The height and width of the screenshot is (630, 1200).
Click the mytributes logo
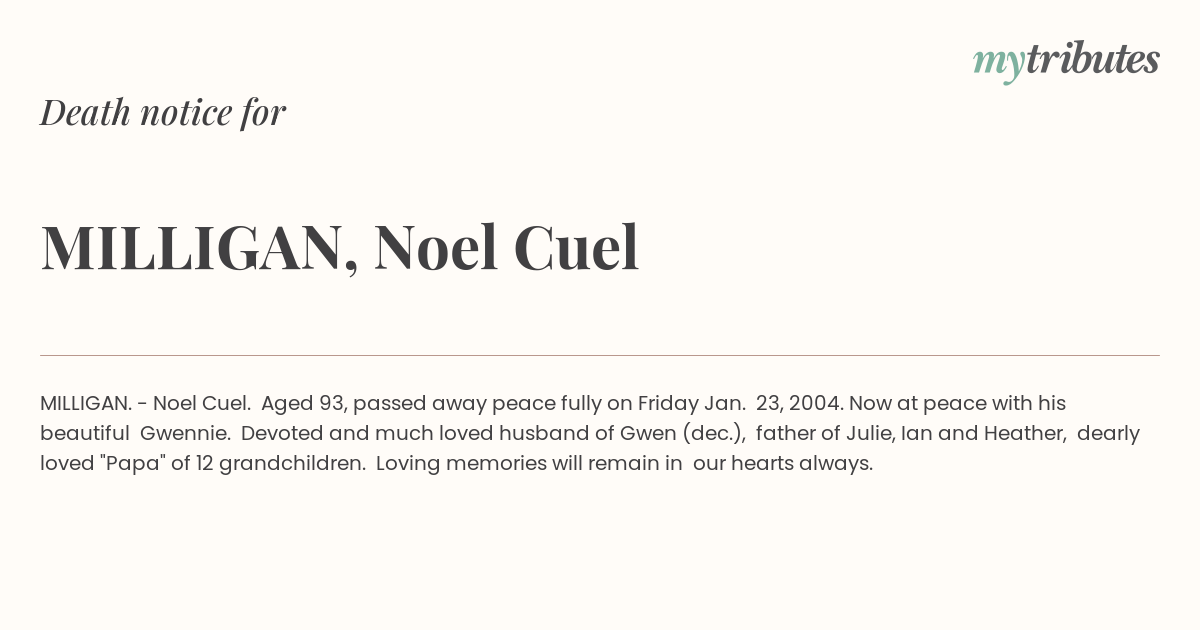click(x=1066, y=61)
